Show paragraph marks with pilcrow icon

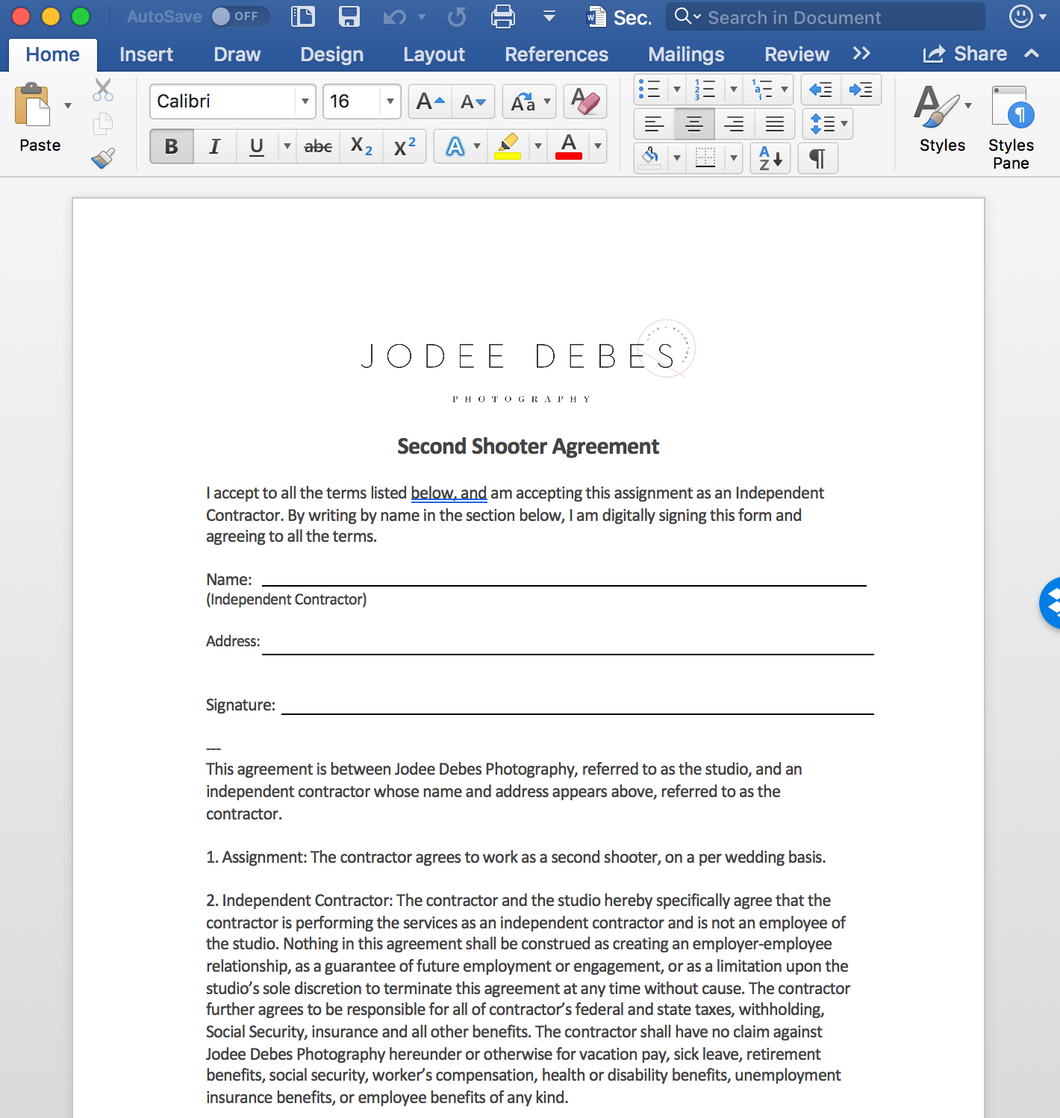click(817, 158)
